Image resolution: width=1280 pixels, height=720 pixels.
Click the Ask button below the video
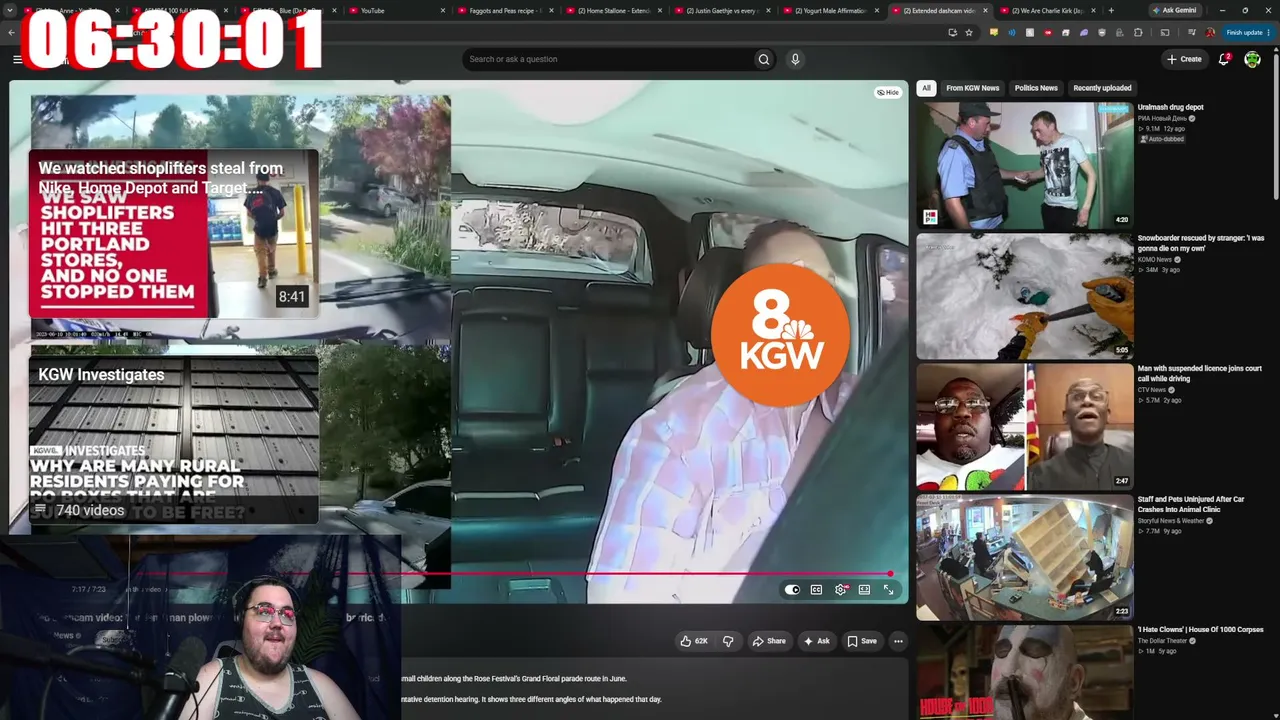(817, 641)
